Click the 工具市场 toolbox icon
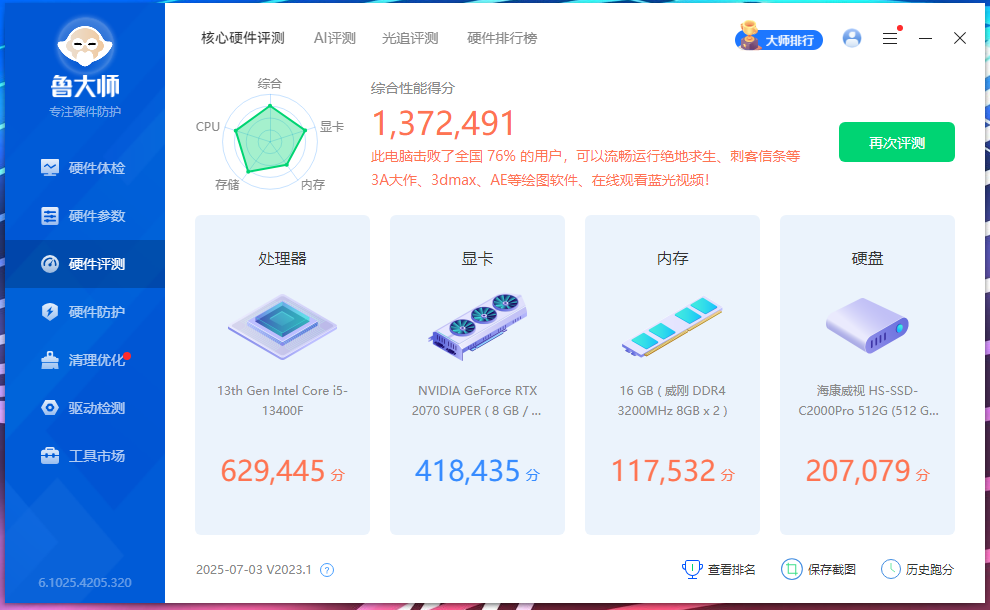Viewport: 990px width, 610px height. point(50,455)
